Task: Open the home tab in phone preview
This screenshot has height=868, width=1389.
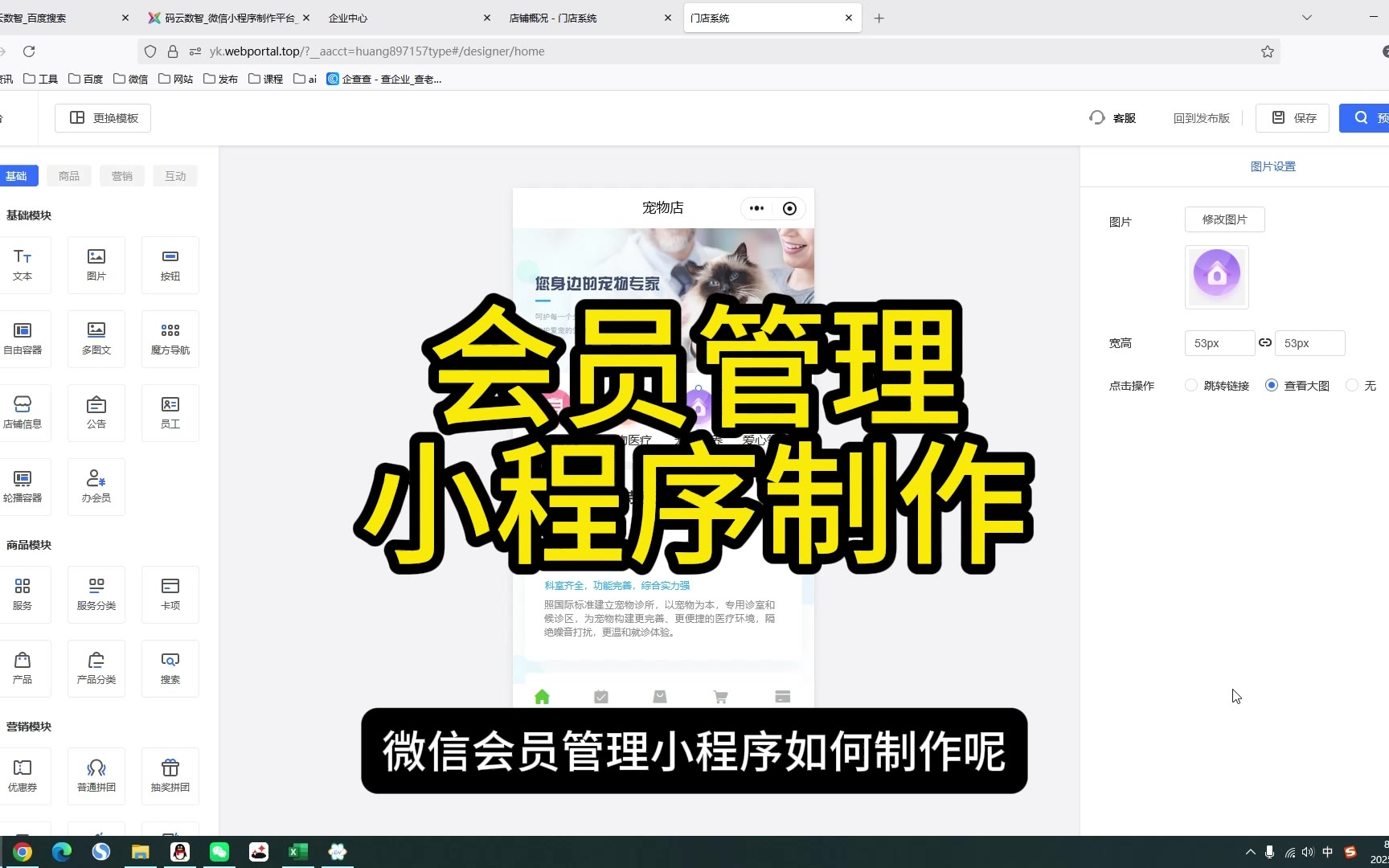Action: click(x=542, y=697)
